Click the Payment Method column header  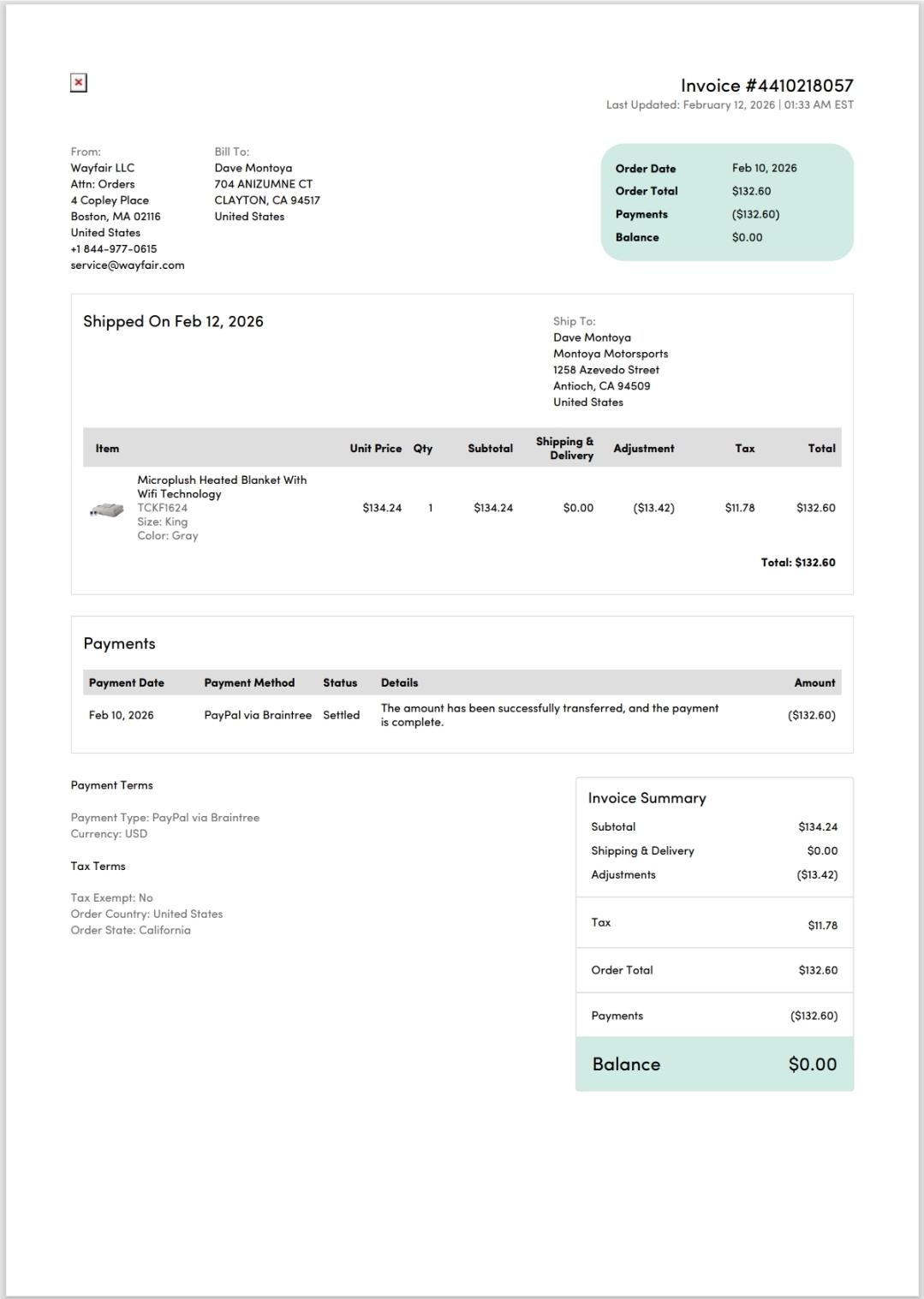click(249, 682)
